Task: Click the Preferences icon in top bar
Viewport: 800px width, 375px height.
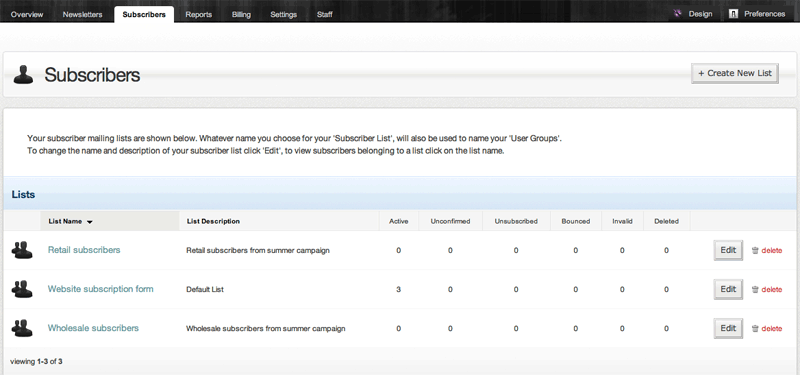Action: [x=733, y=14]
